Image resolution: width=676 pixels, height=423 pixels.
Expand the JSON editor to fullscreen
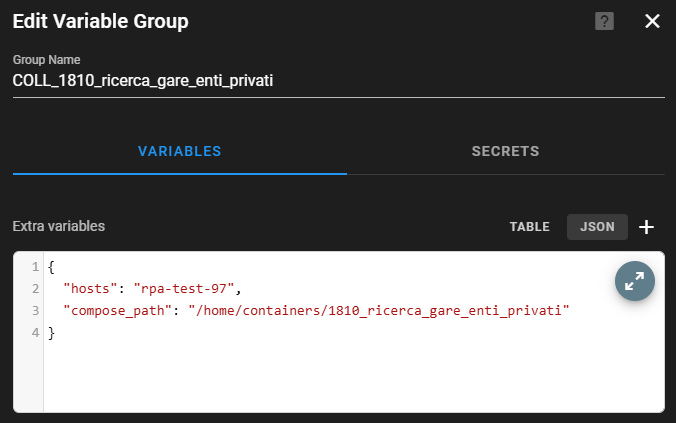(x=634, y=282)
